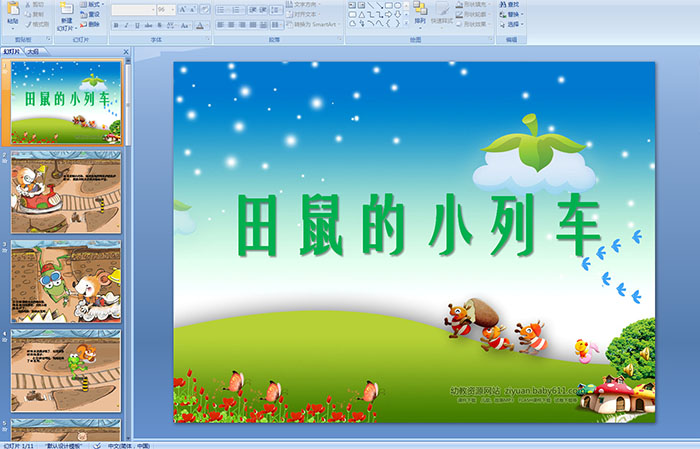Image resolution: width=700 pixels, height=449 pixels.
Task: Click the Replace (替换) button
Action: click(512, 15)
